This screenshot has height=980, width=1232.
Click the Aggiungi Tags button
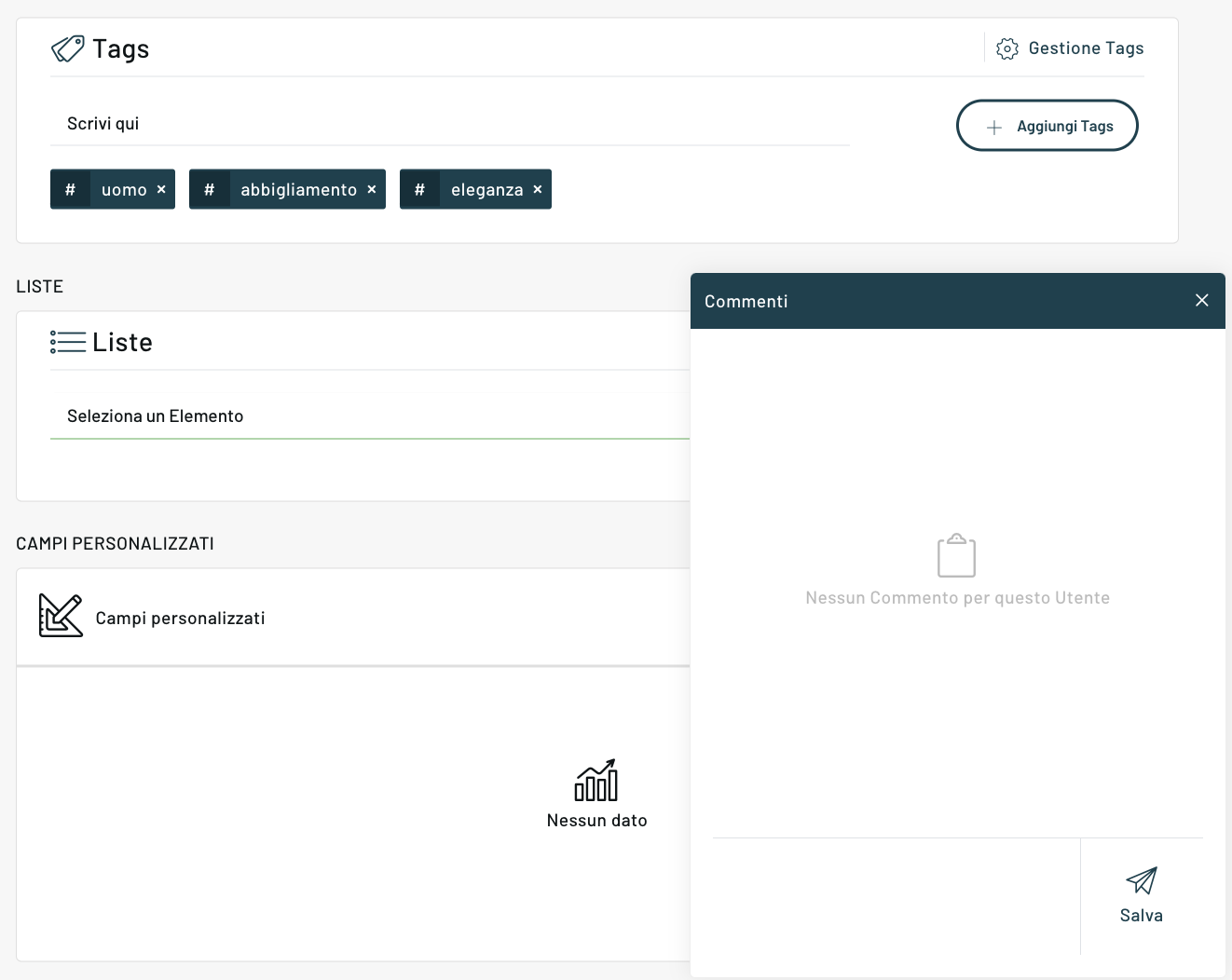click(x=1047, y=126)
